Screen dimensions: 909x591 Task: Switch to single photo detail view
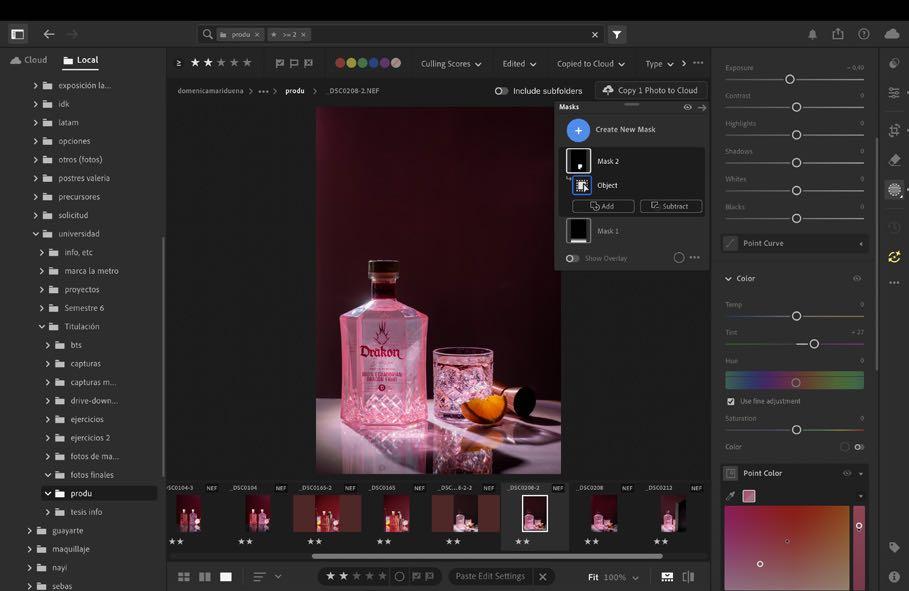click(226, 577)
